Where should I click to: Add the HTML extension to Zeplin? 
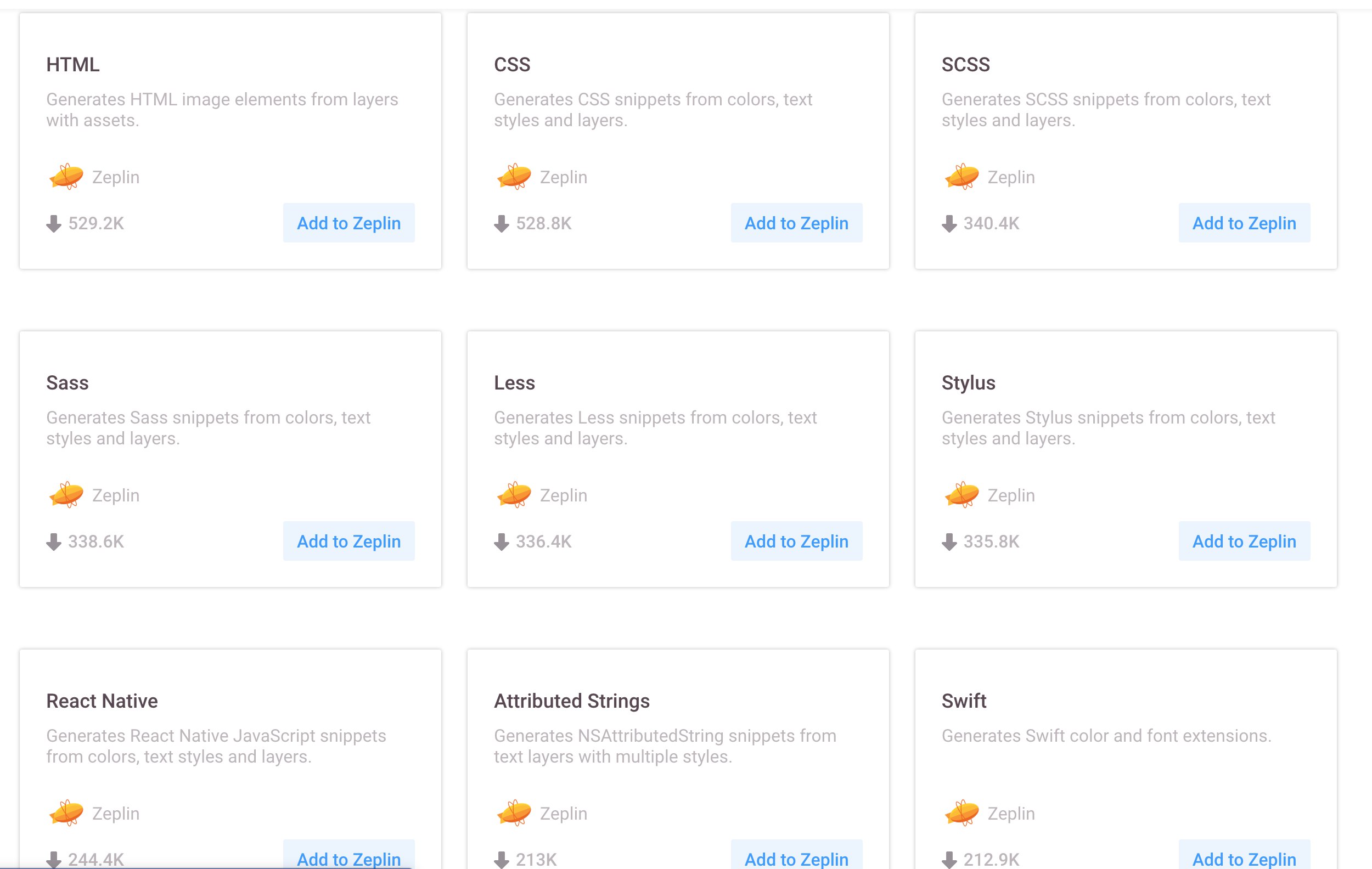(348, 223)
